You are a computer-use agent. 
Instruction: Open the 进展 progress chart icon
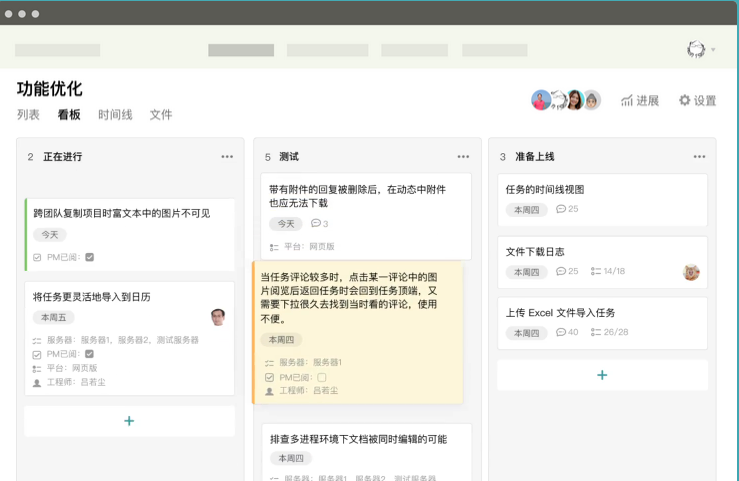tap(626, 100)
